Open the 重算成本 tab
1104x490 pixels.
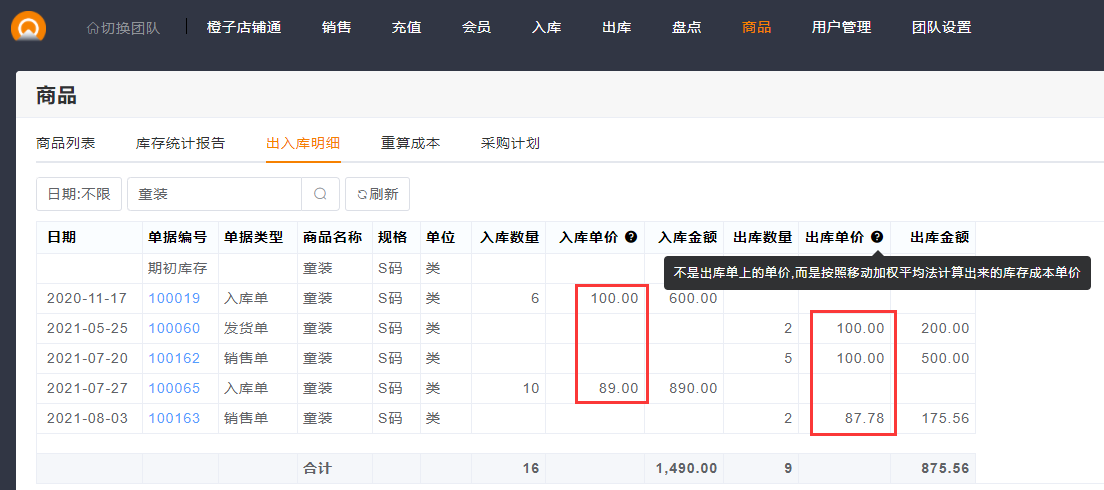click(411, 143)
